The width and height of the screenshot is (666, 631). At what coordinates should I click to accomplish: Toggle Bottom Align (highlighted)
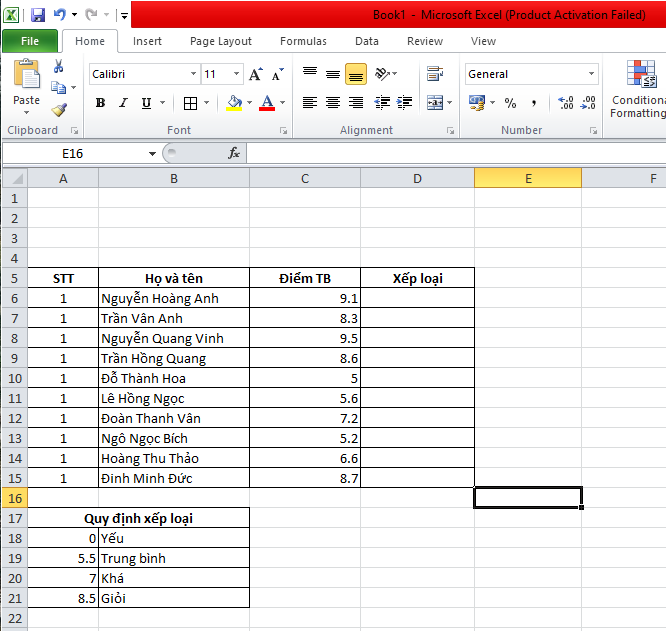coord(356,74)
